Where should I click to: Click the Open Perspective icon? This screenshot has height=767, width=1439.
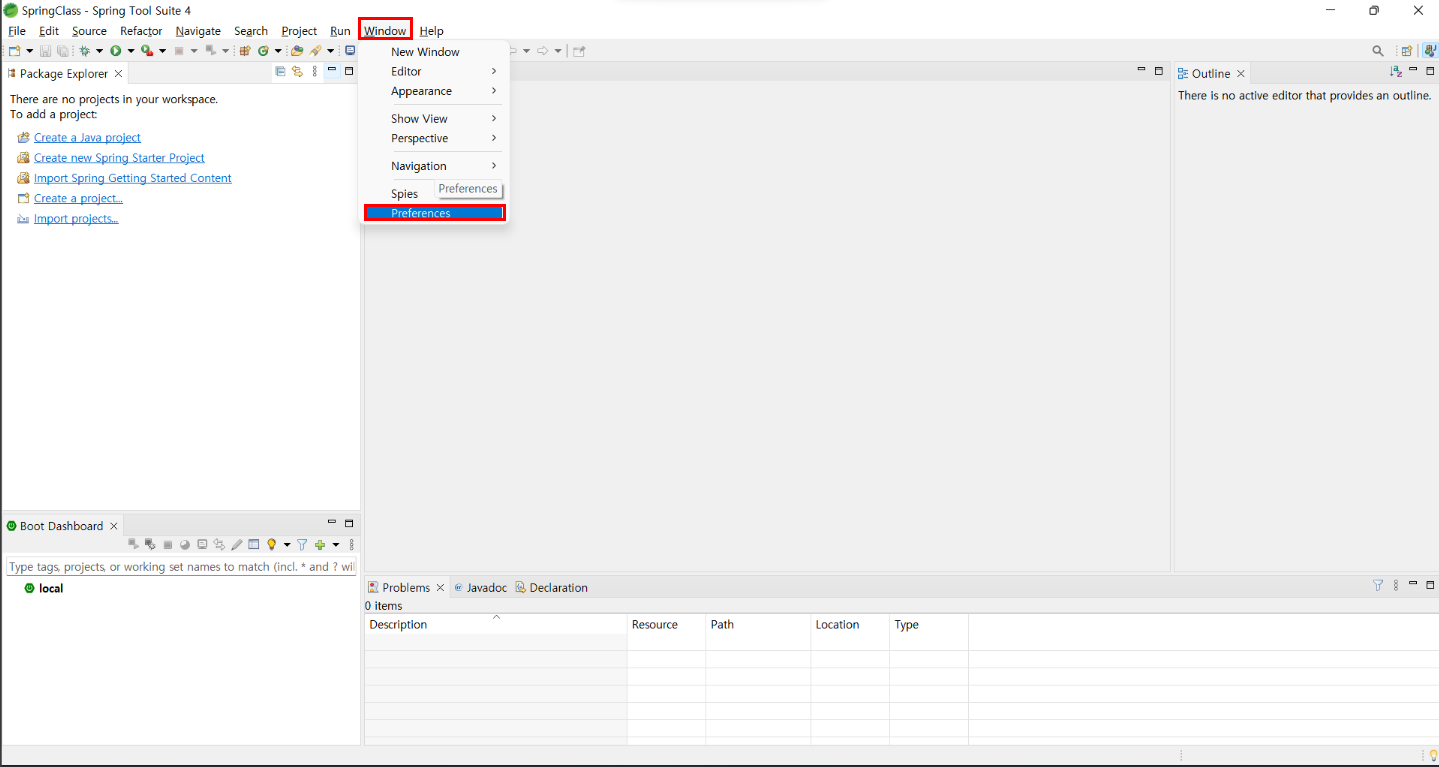point(1407,51)
